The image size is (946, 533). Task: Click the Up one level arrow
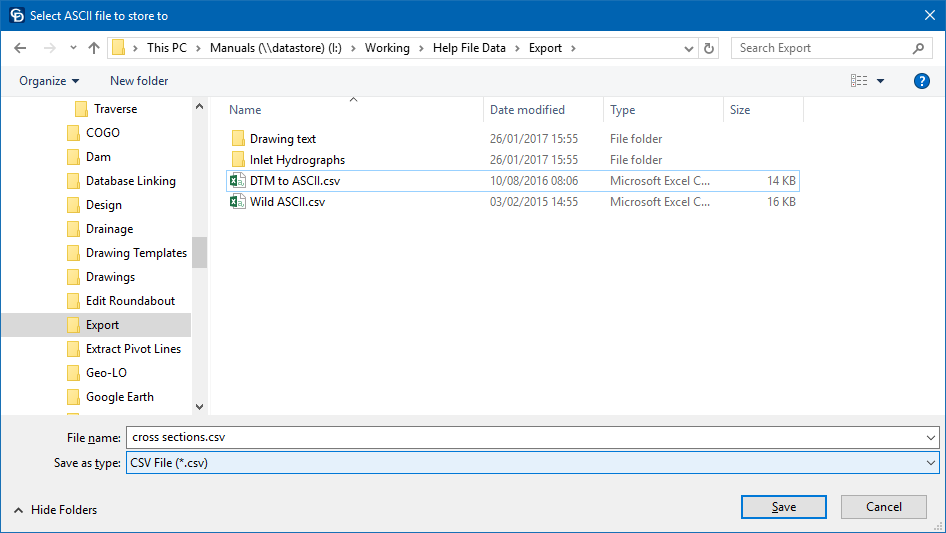click(x=94, y=48)
